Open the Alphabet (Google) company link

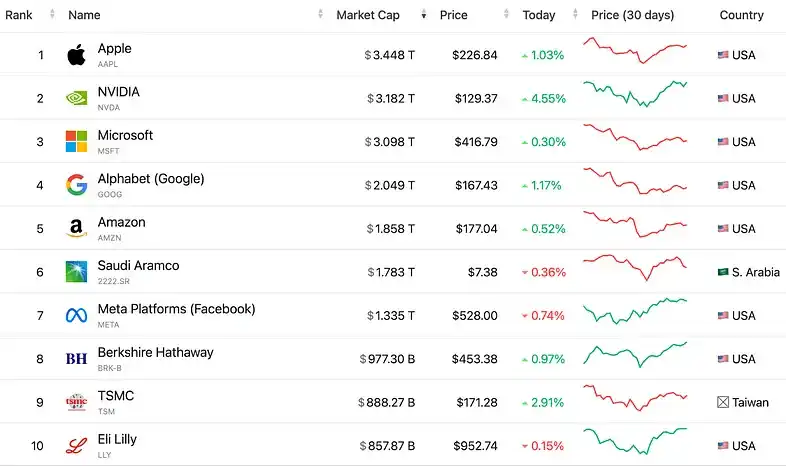tap(150, 179)
